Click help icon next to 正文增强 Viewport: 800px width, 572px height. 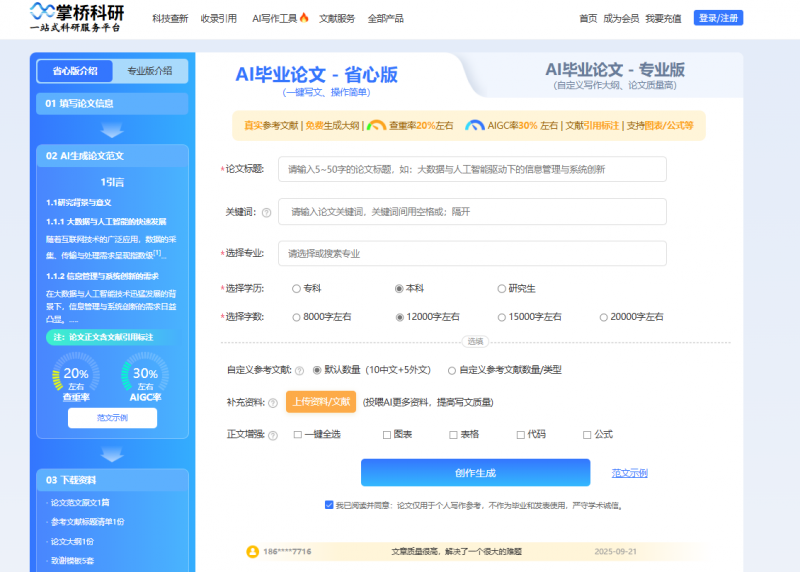(x=273, y=435)
